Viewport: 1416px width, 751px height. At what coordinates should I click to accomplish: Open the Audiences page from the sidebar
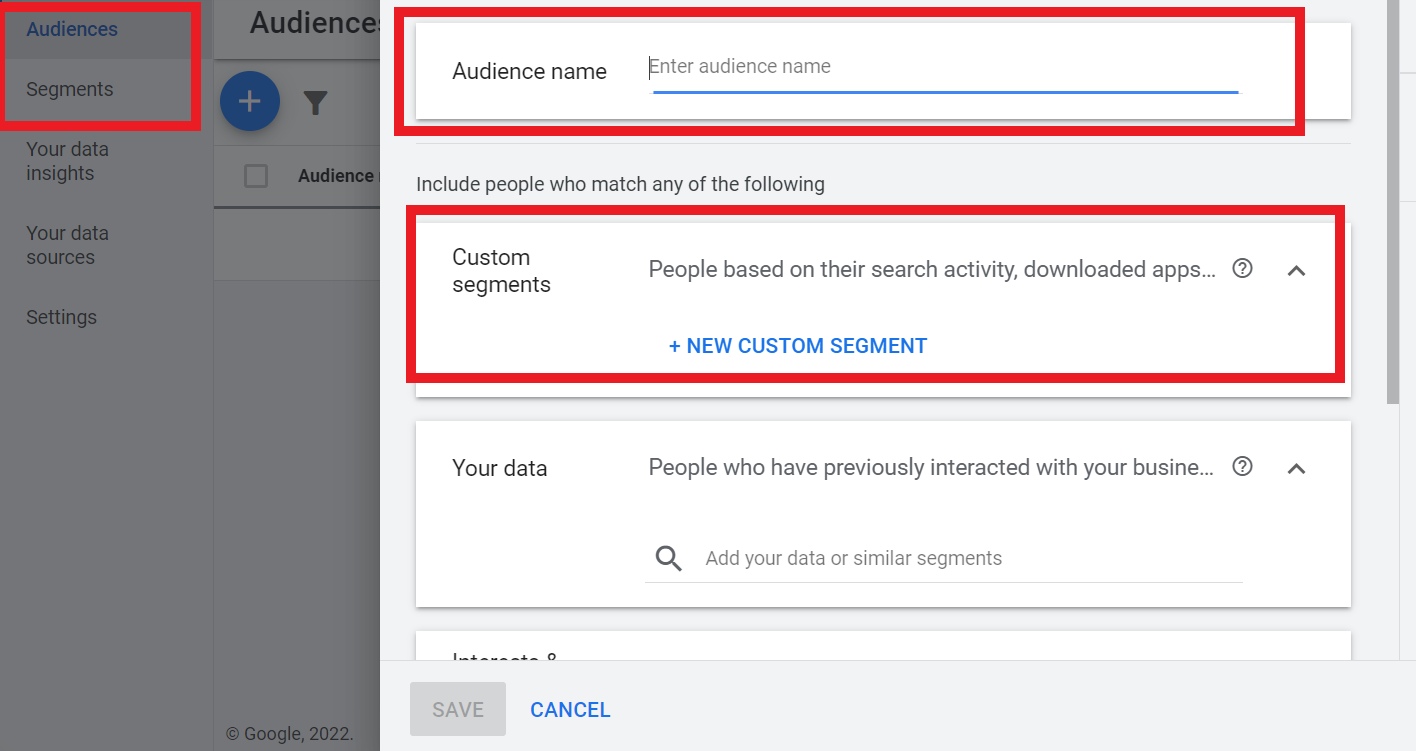72,29
